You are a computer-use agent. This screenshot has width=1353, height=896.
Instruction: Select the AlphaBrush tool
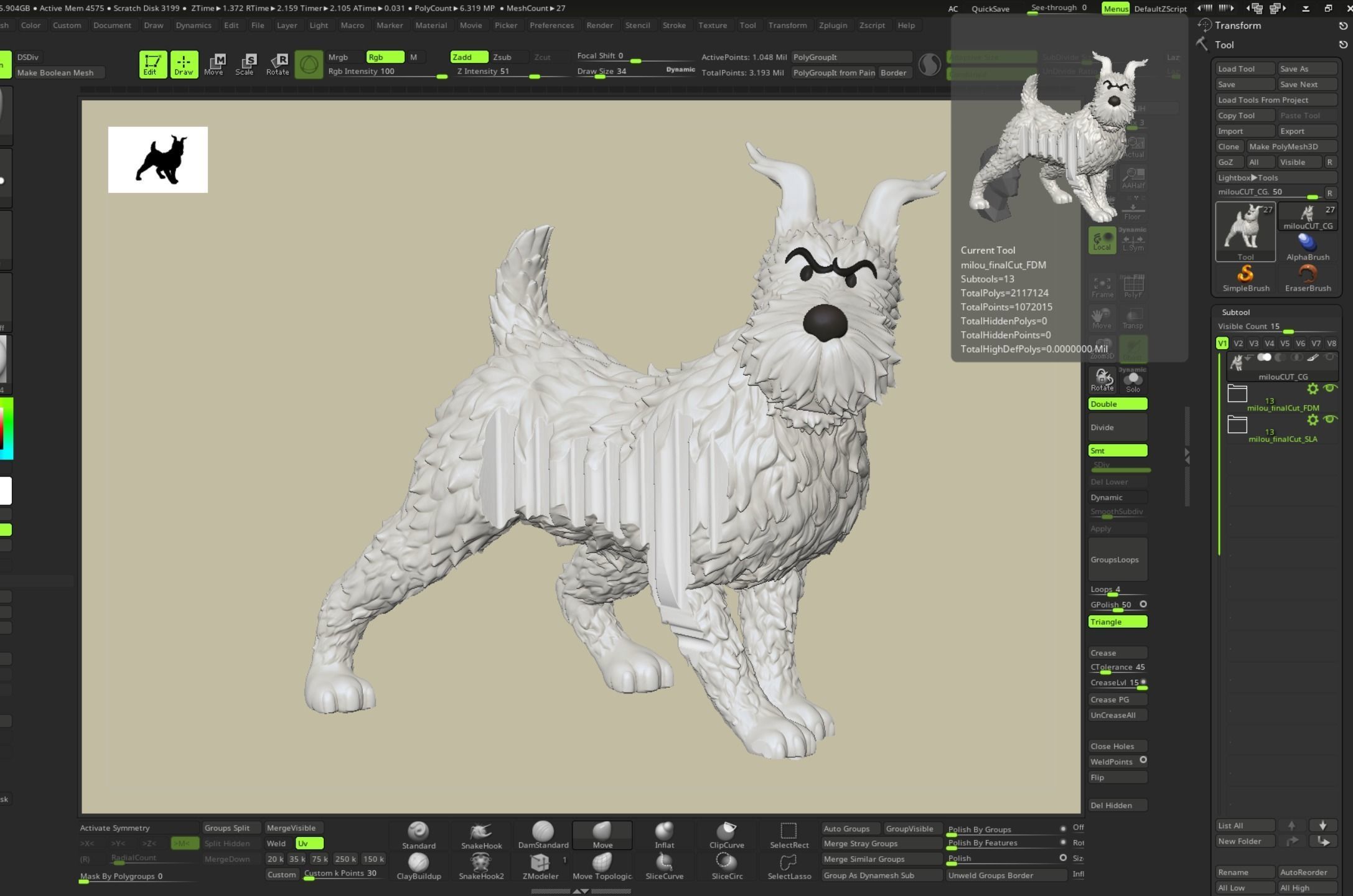[x=1308, y=247]
